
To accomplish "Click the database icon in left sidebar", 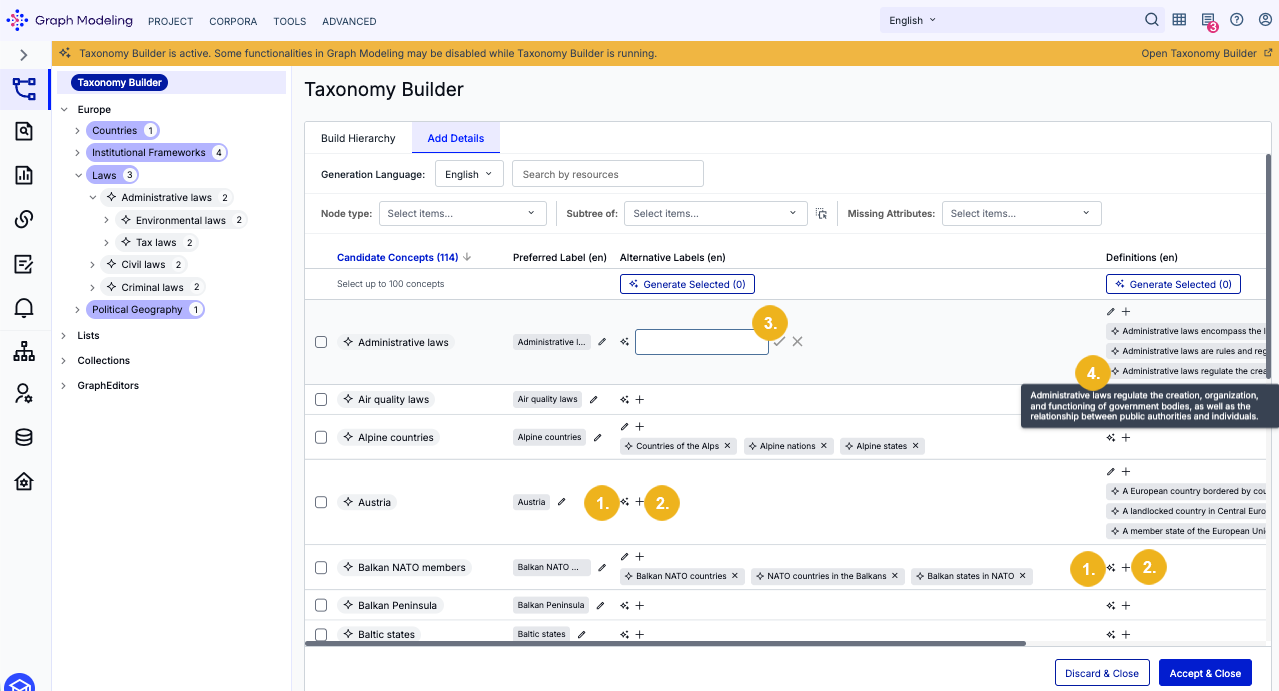I will (24, 437).
